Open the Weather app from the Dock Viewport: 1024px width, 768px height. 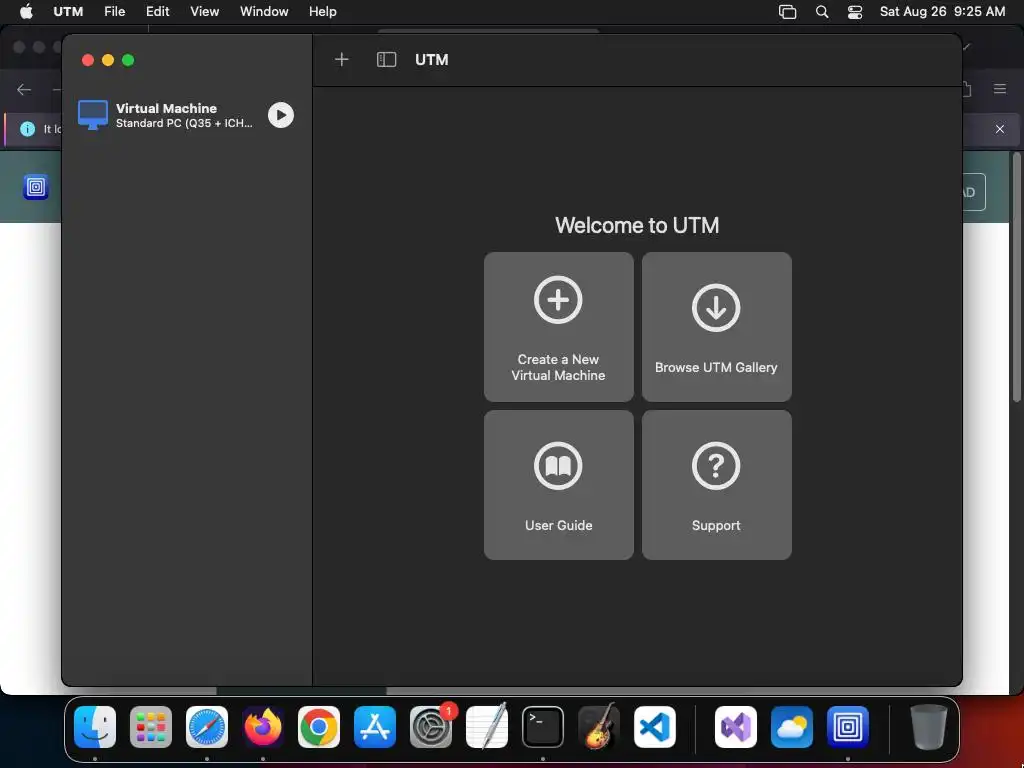click(792, 726)
